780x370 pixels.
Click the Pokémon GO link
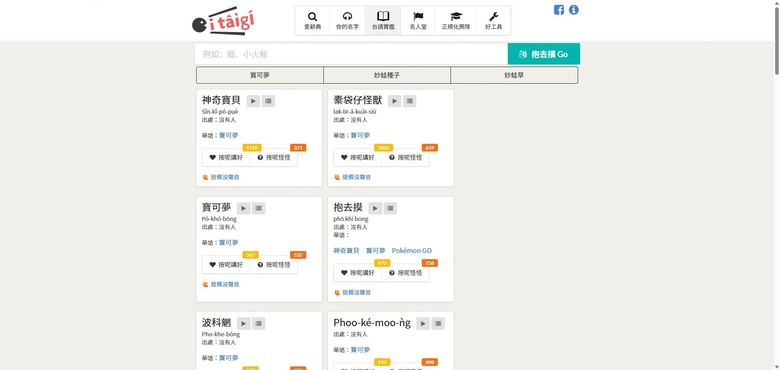pos(412,251)
